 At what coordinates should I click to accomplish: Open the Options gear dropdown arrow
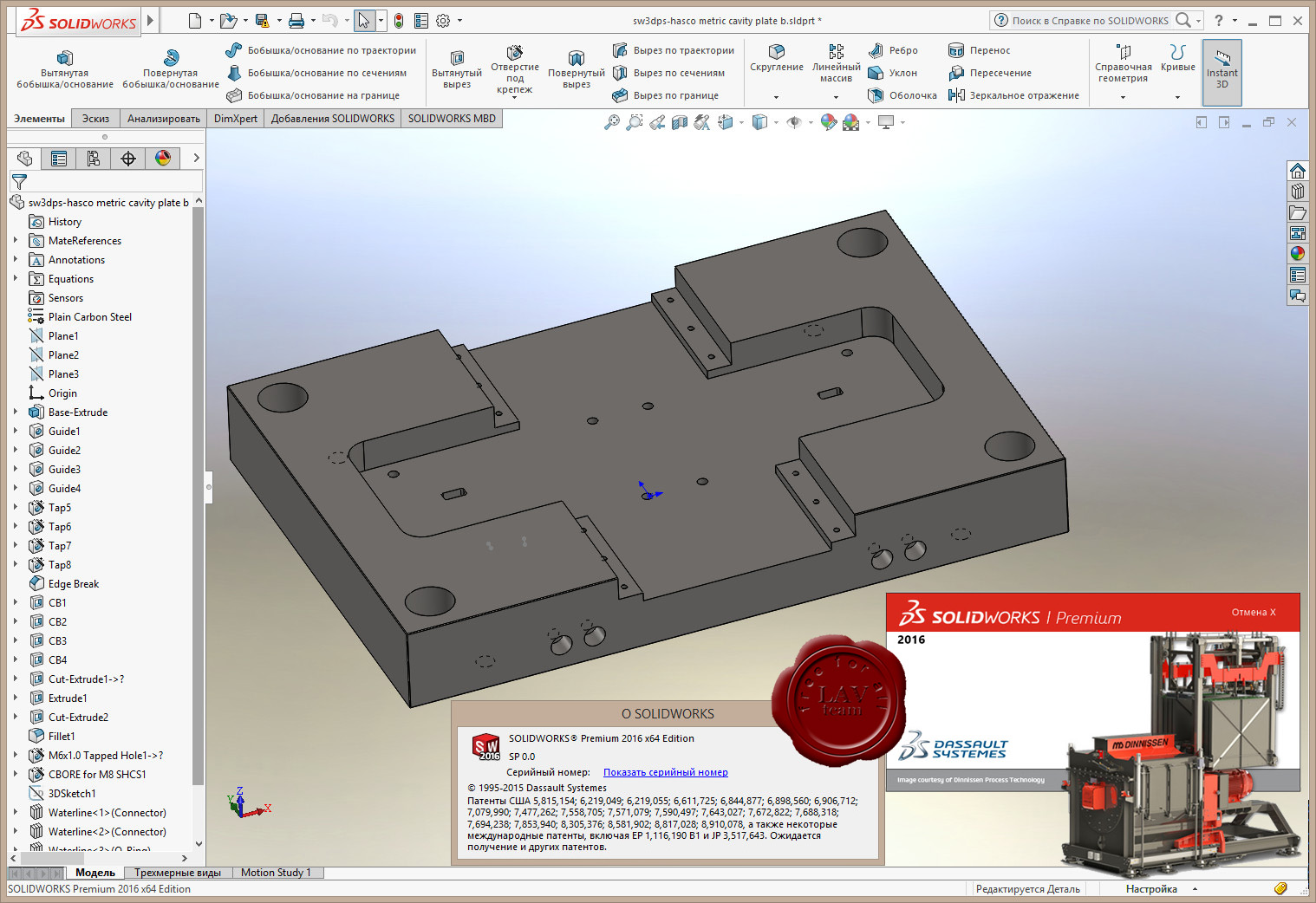[459, 21]
